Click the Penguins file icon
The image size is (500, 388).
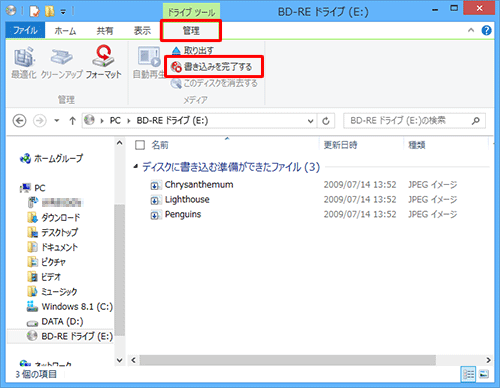155,215
